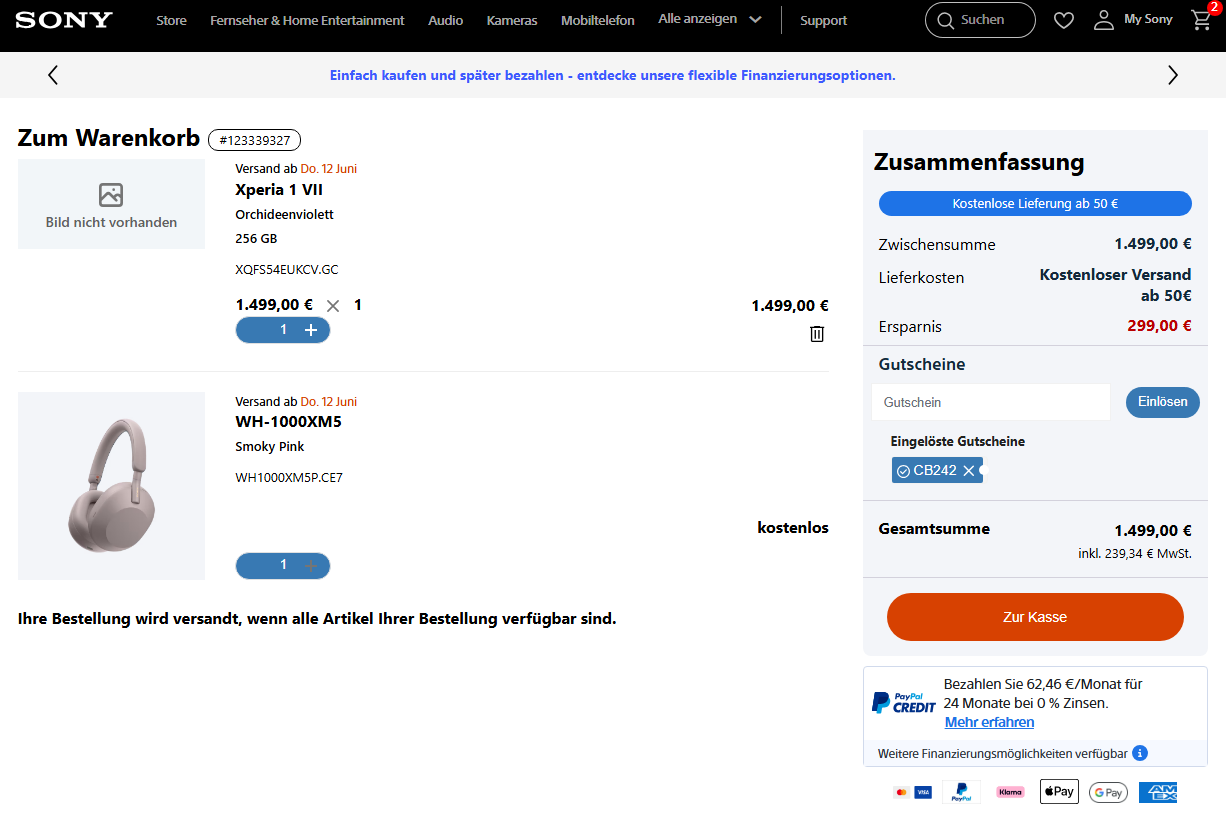Click the My Sony account icon
The width and height of the screenshot is (1226, 833).
click(x=1104, y=20)
